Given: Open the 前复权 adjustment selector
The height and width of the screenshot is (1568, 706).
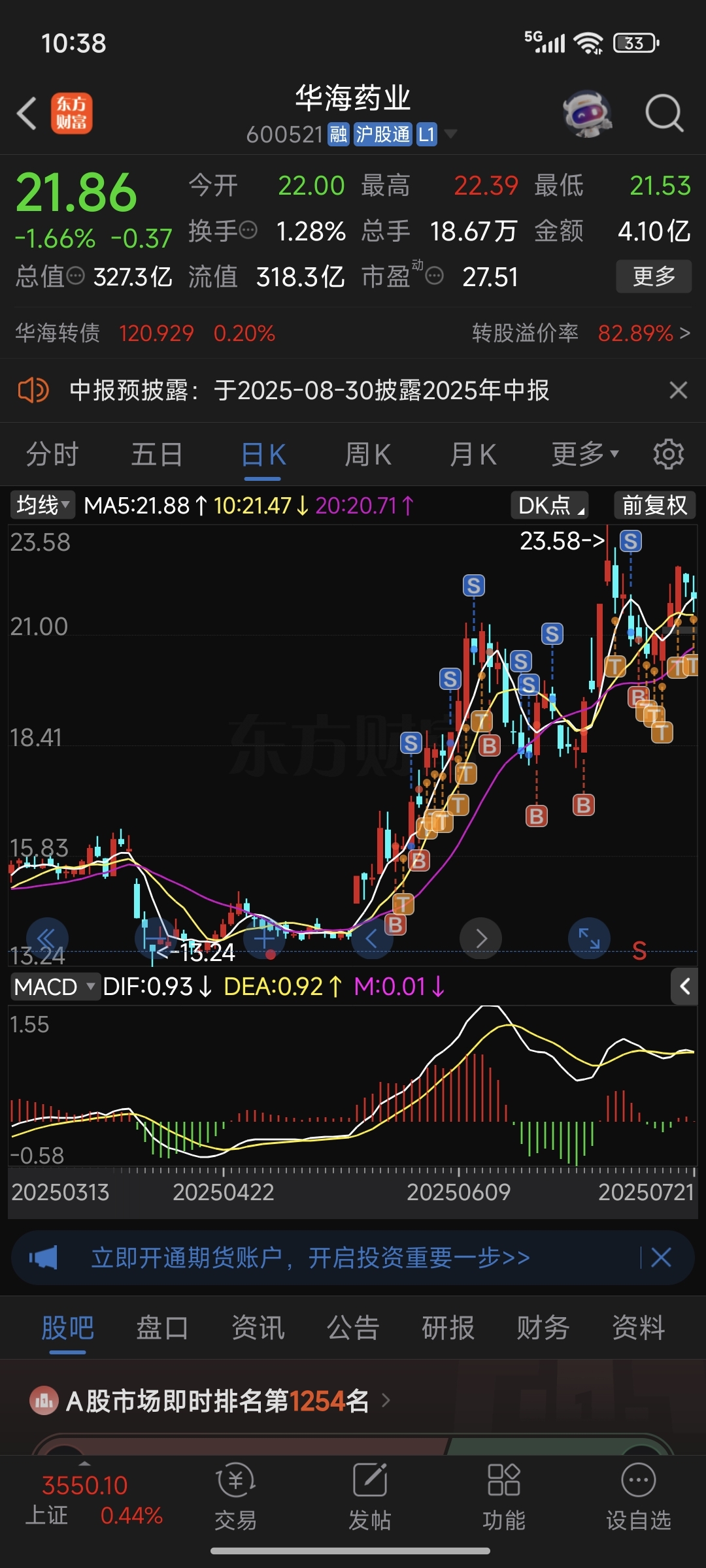Looking at the screenshot, I should 654,505.
